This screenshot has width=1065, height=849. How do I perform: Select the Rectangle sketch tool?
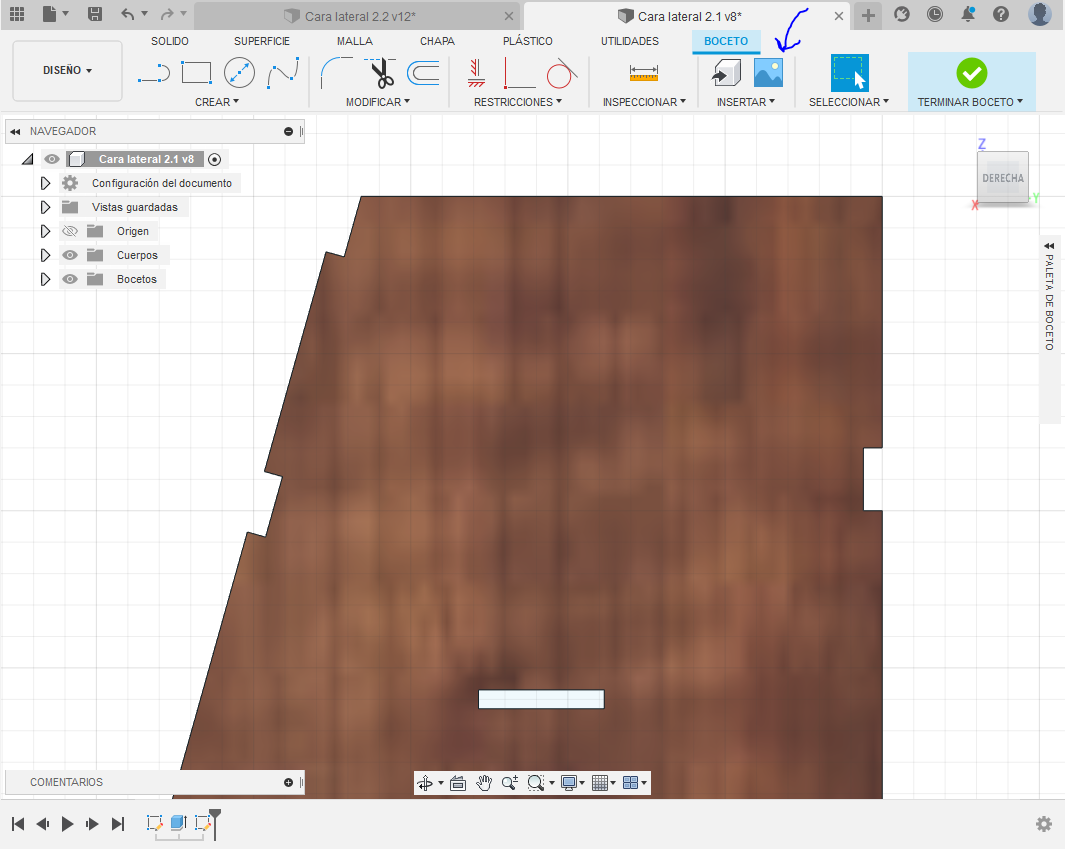coord(197,73)
